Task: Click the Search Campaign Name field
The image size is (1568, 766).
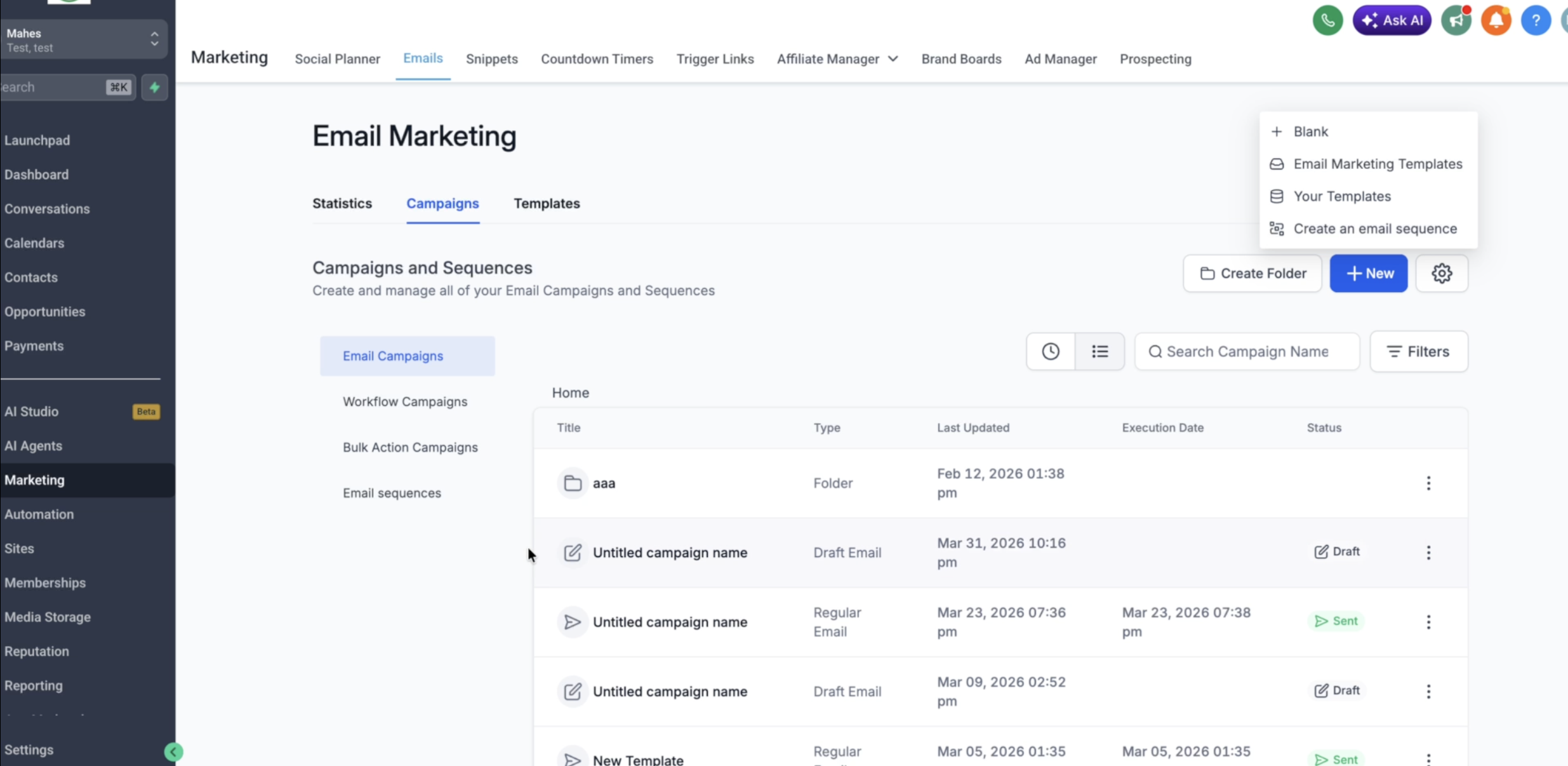Action: (1247, 351)
